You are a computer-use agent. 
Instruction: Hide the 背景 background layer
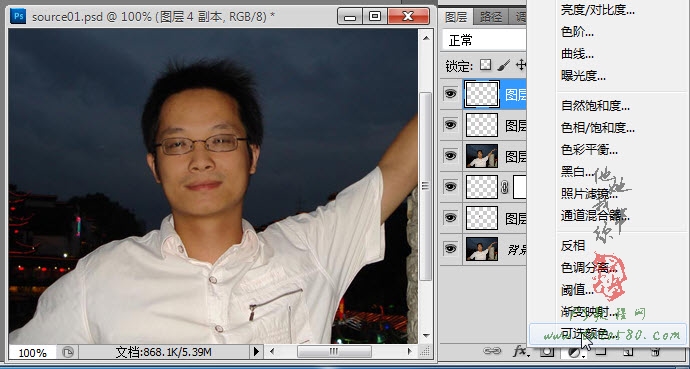pyautogui.click(x=450, y=248)
